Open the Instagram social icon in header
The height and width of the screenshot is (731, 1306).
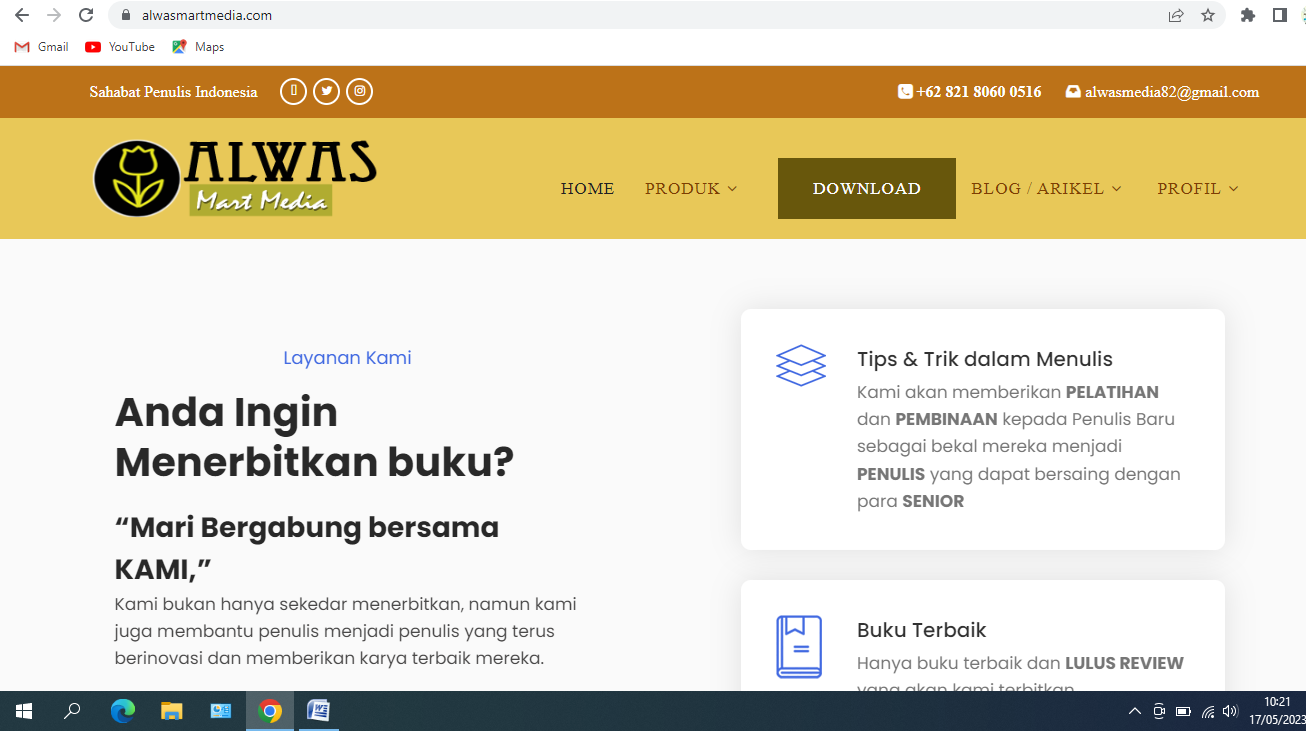pyautogui.click(x=360, y=92)
